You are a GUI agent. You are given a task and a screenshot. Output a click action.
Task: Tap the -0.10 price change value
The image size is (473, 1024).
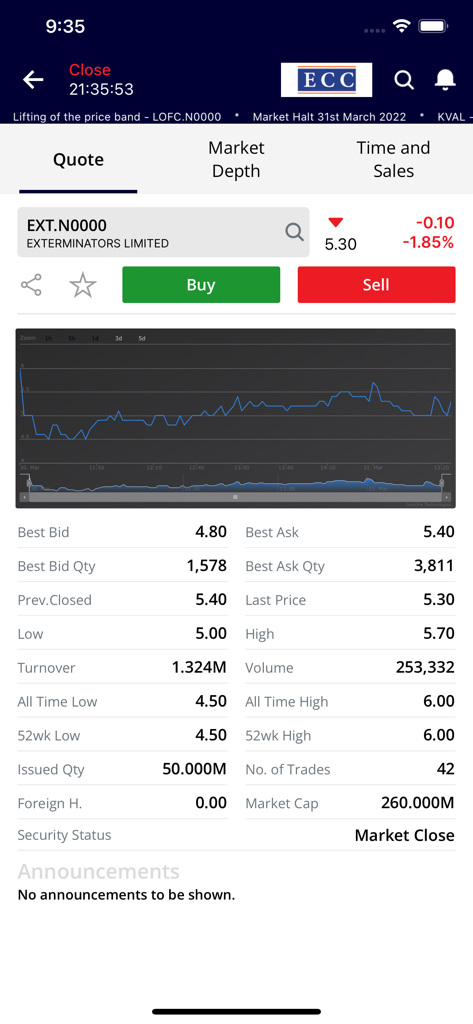434,223
